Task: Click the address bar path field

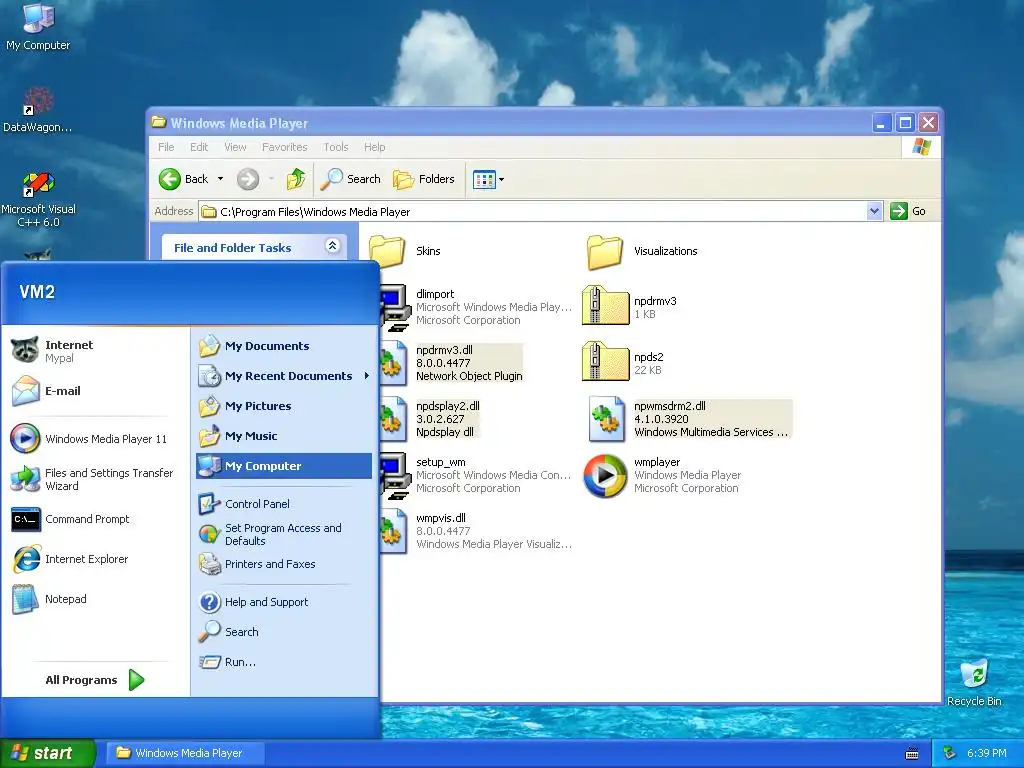Action: click(x=534, y=212)
